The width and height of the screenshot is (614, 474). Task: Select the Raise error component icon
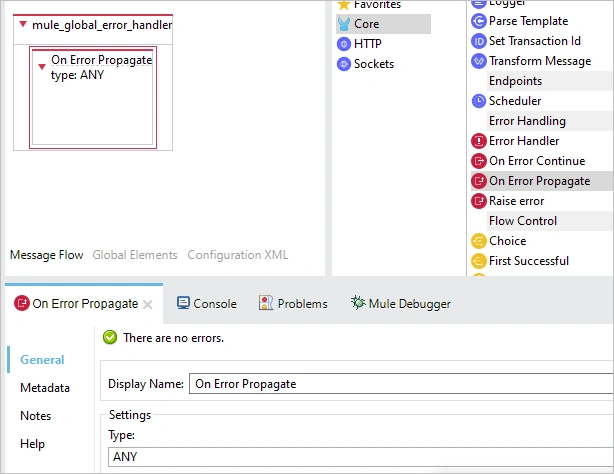click(x=479, y=201)
